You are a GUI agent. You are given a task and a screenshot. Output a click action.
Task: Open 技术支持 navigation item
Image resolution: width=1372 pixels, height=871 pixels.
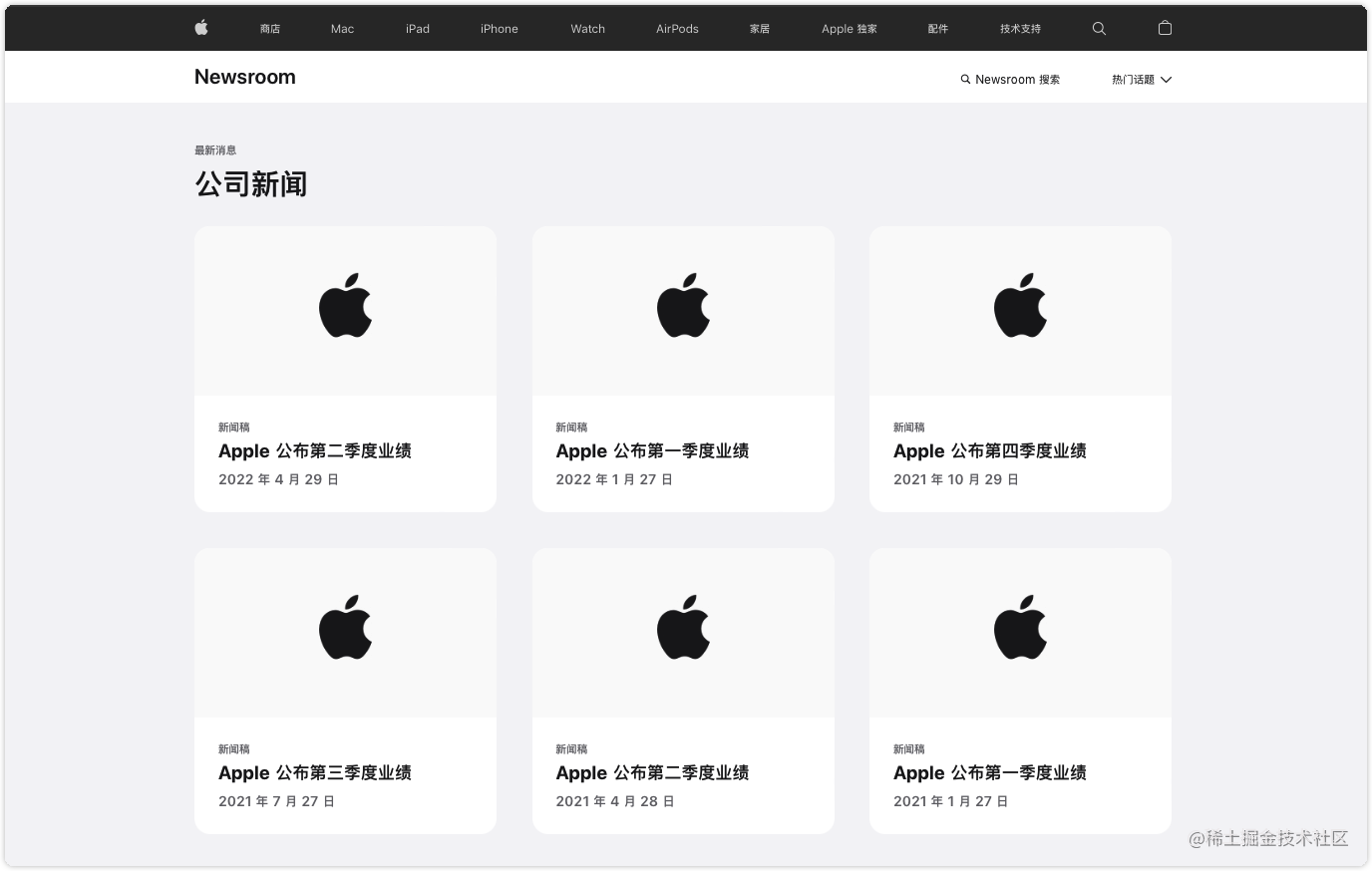click(1020, 29)
